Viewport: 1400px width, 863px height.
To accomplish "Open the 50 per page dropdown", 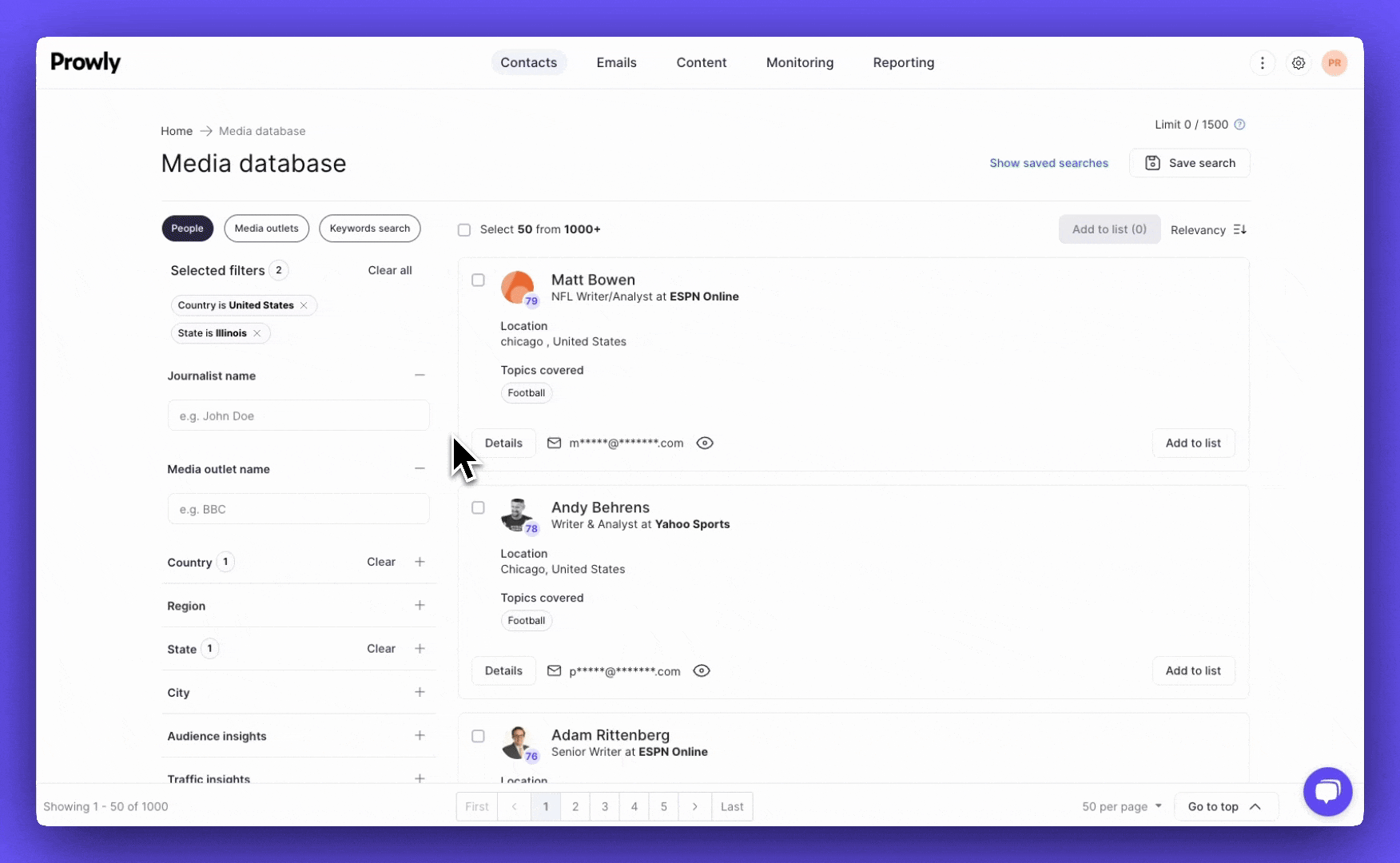I will (x=1121, y=806).
